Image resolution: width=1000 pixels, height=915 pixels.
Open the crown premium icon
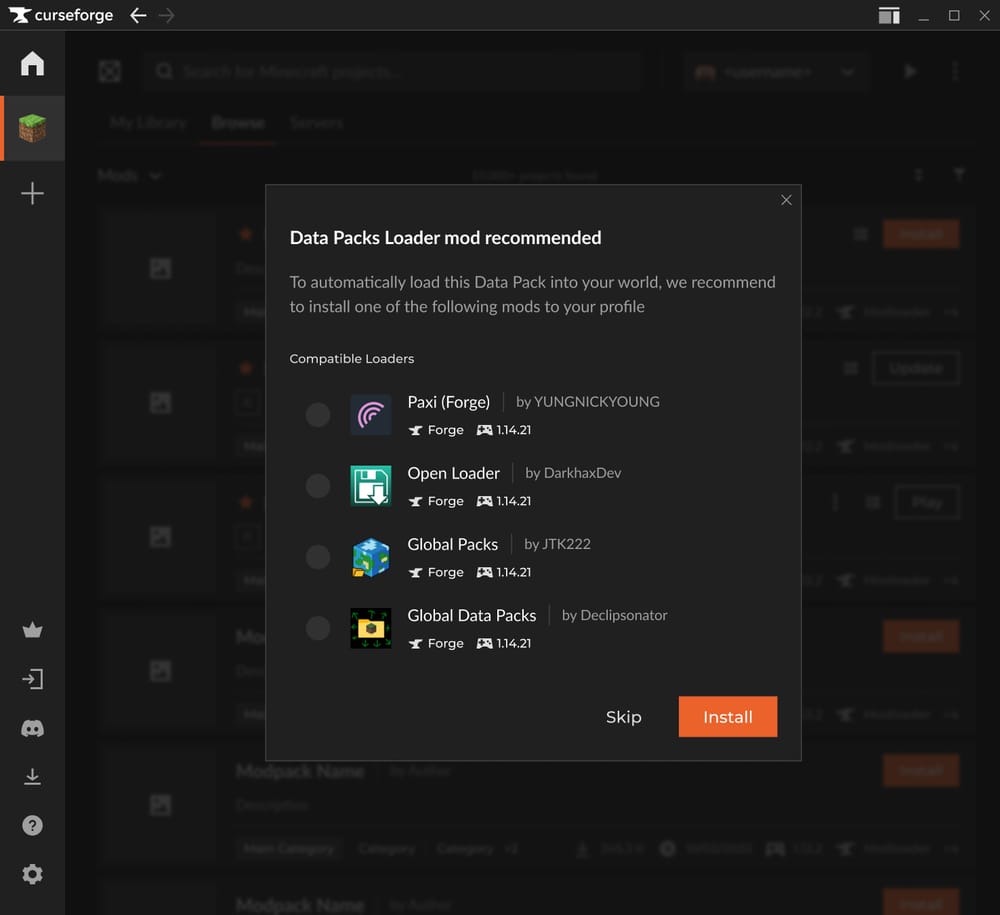[32, 630]
